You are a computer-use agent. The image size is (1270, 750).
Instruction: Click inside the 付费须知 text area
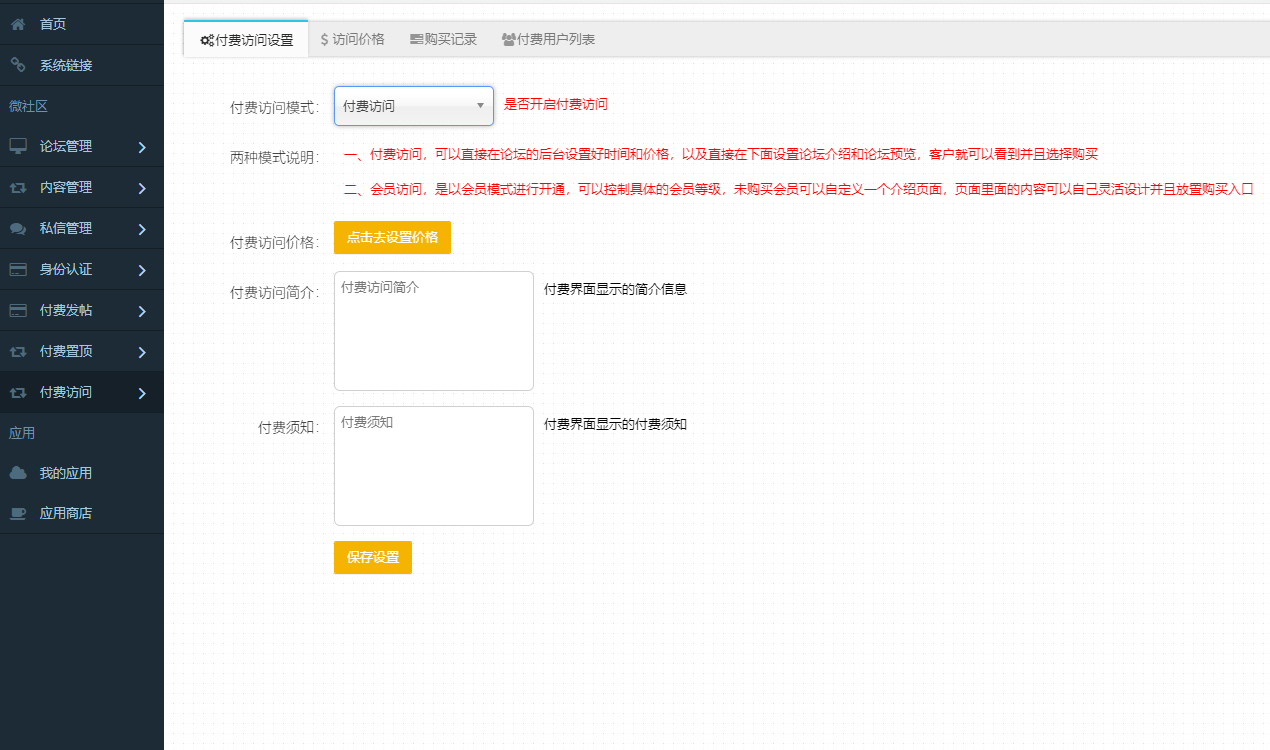pyautogui.click(x=433, y=466)
